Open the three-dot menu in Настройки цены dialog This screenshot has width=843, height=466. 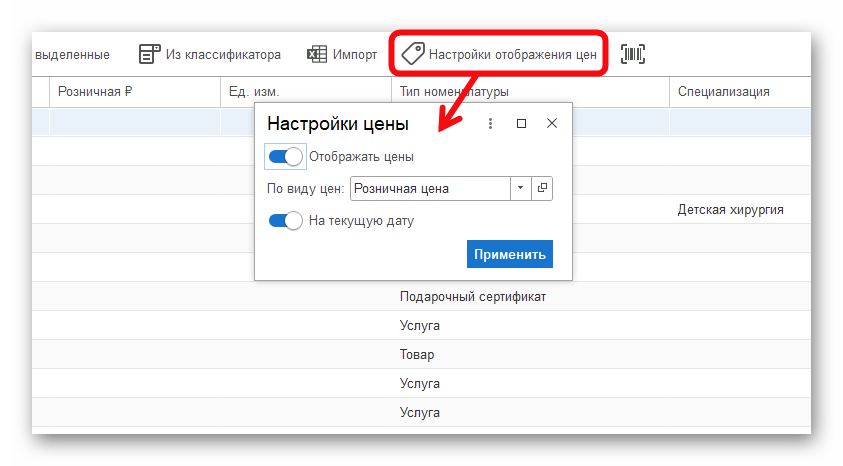(490, 123)
